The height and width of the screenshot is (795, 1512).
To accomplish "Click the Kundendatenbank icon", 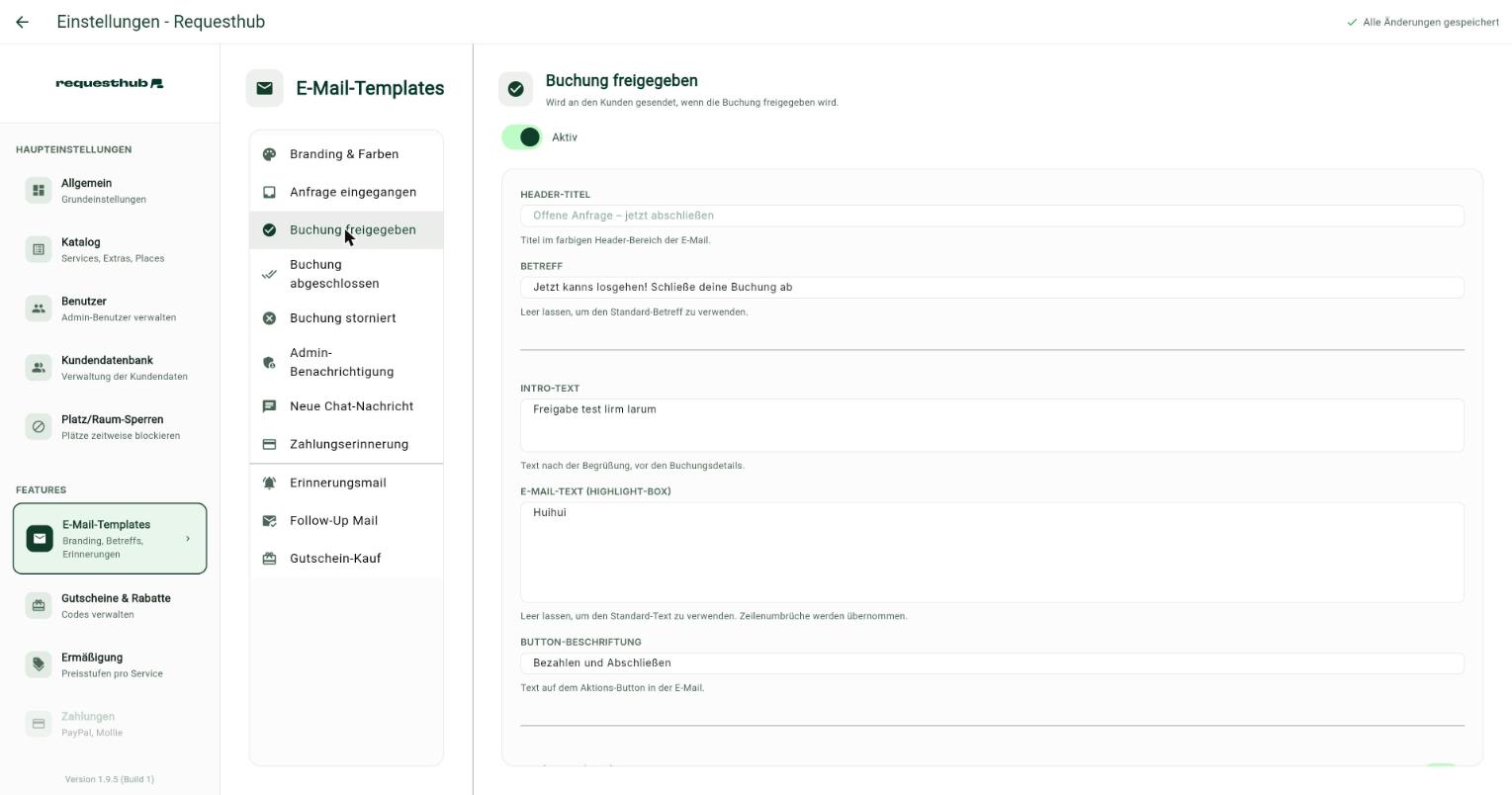I will (x=39, y=368).
